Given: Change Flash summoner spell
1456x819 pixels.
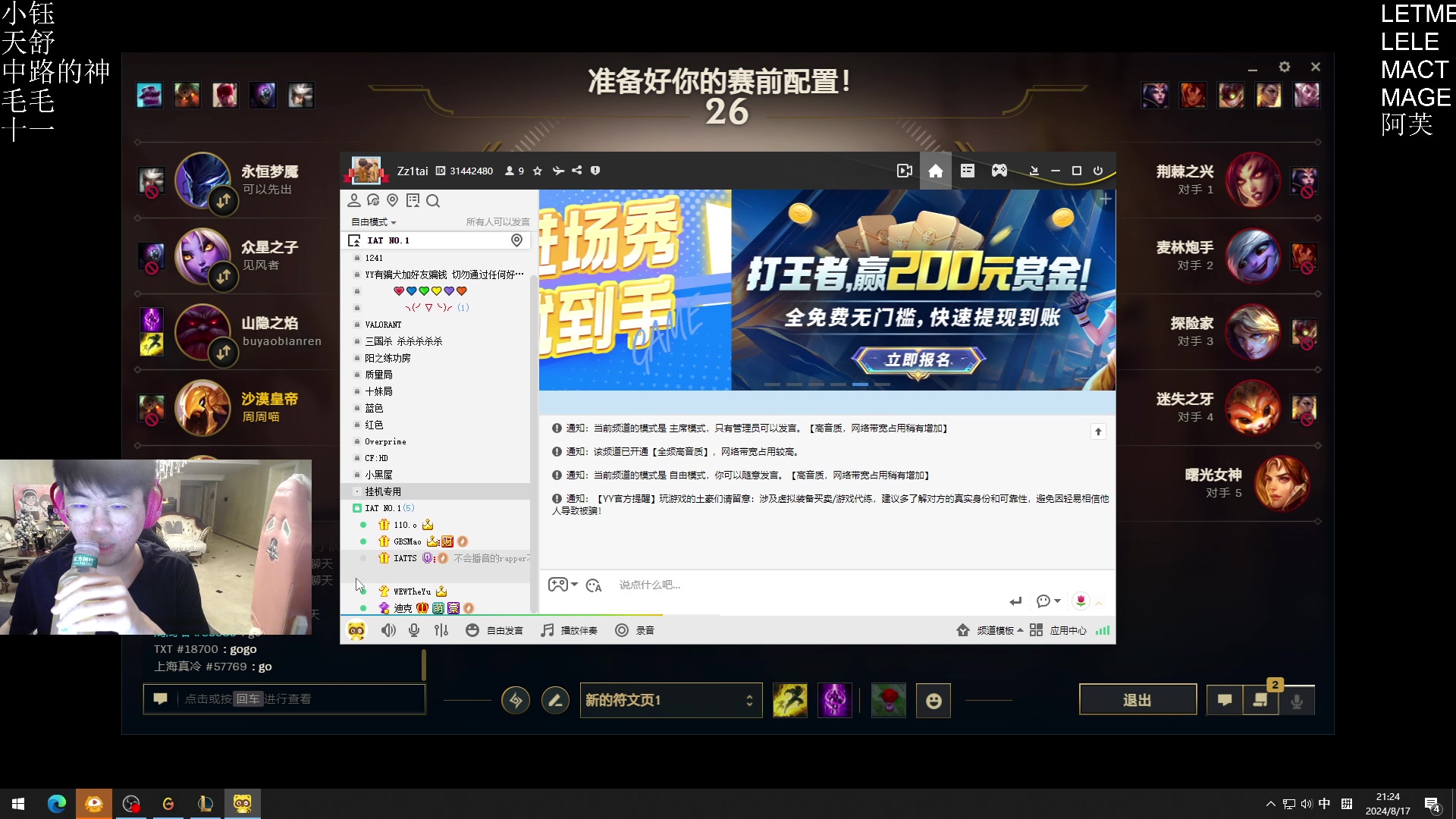Looking at the screenshot, I should tap(790, 701).
